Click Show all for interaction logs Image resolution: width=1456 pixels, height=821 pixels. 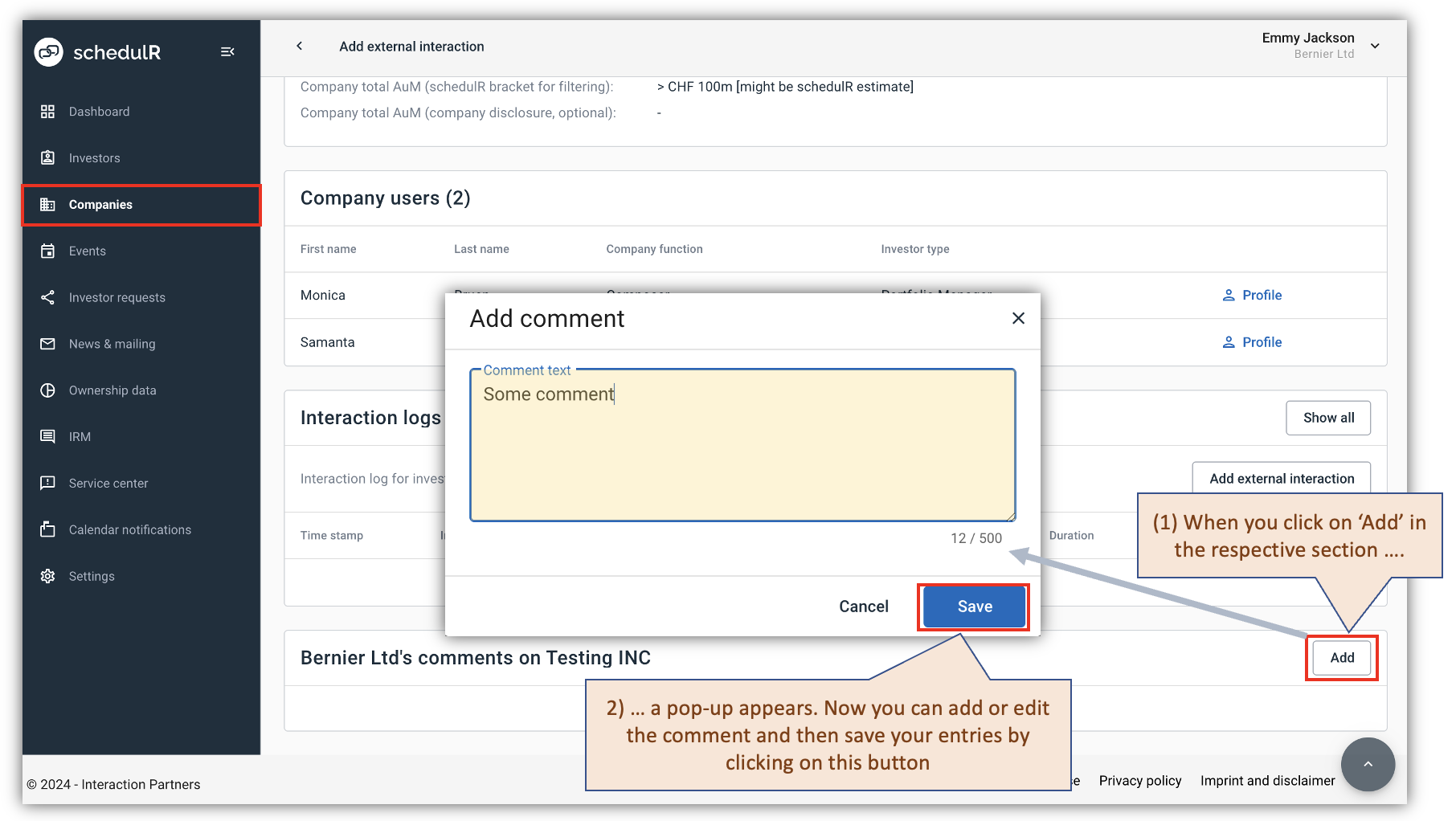pyautogui.click(x=1328, y=418)
